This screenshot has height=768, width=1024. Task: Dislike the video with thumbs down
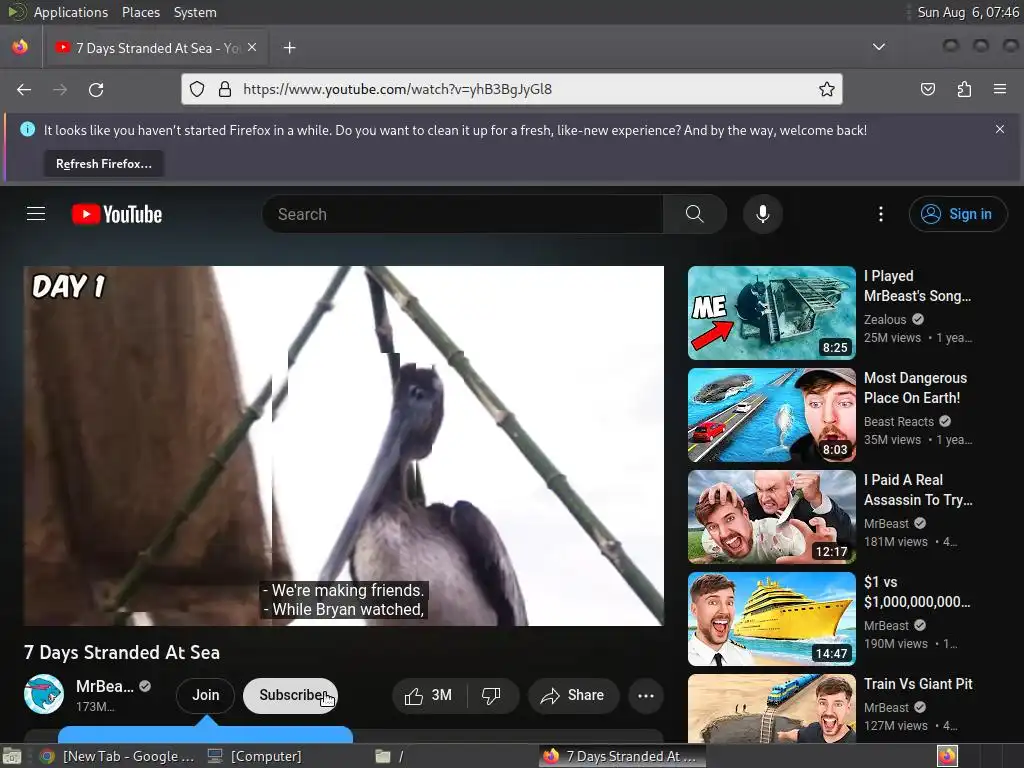tap(491, 696)
